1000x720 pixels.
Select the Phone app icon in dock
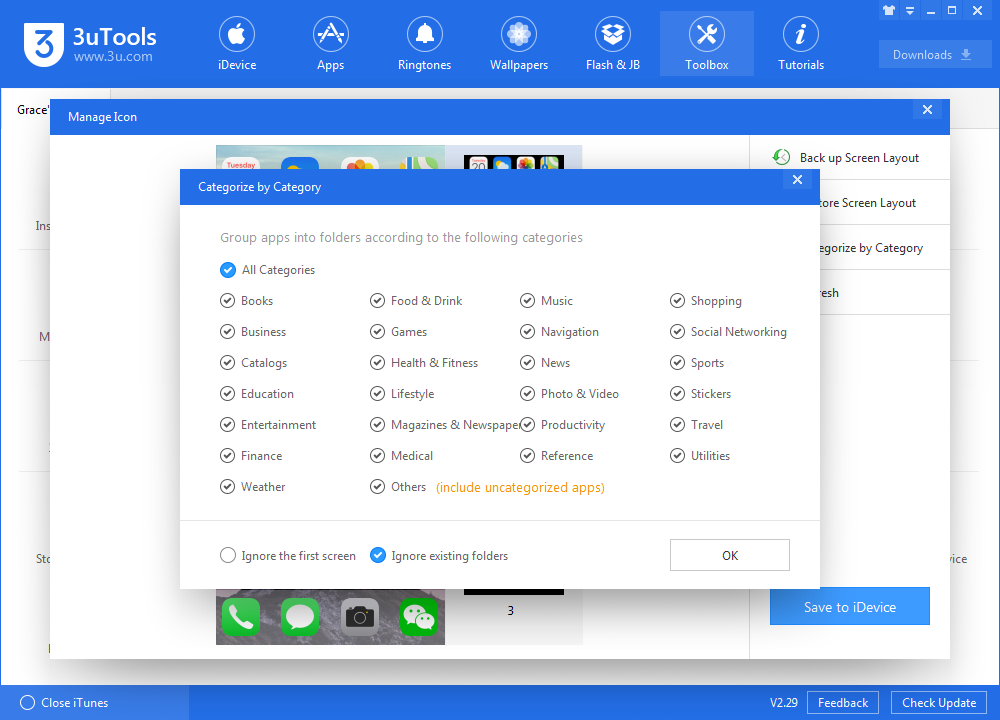(241, 617)
